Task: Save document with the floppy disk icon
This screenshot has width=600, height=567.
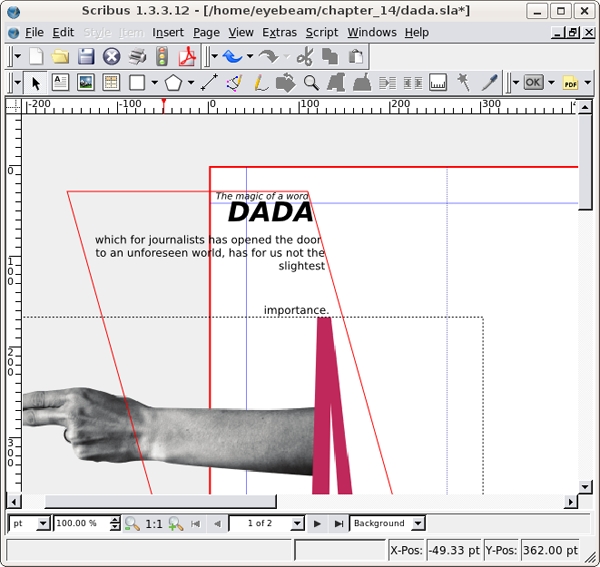Action: pyautogui.click(x=86, y=57)
